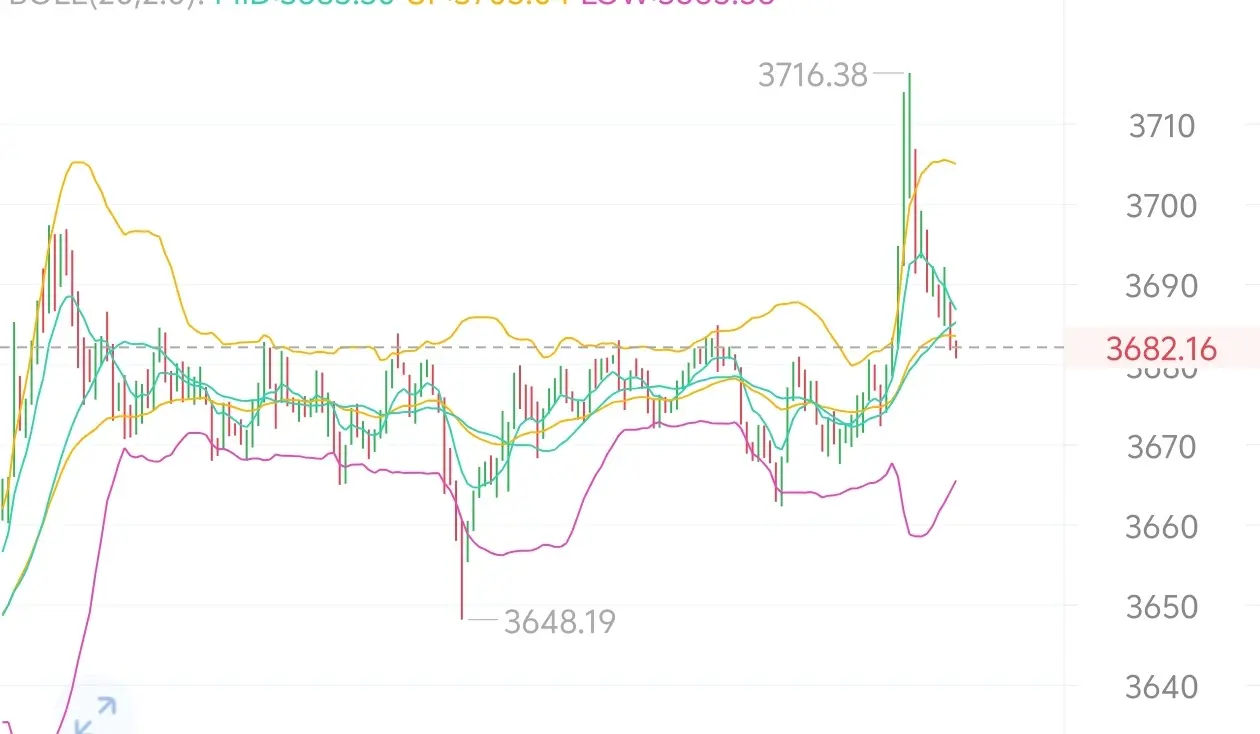The height and width of the screenshot is (734, 1260).
Task: Click the 3670 price axis label
Action: point(1161,447)
